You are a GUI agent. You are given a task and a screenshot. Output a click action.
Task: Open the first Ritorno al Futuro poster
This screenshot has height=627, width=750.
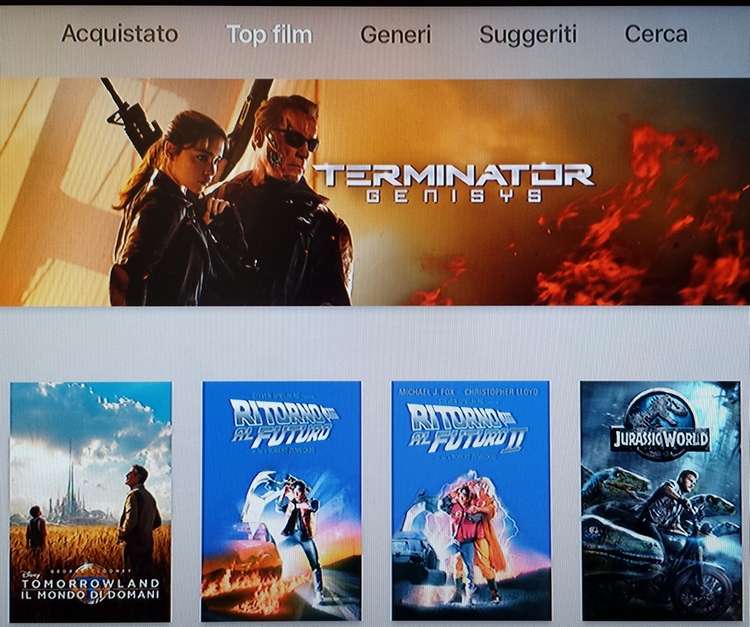click(x=281, y=501)
